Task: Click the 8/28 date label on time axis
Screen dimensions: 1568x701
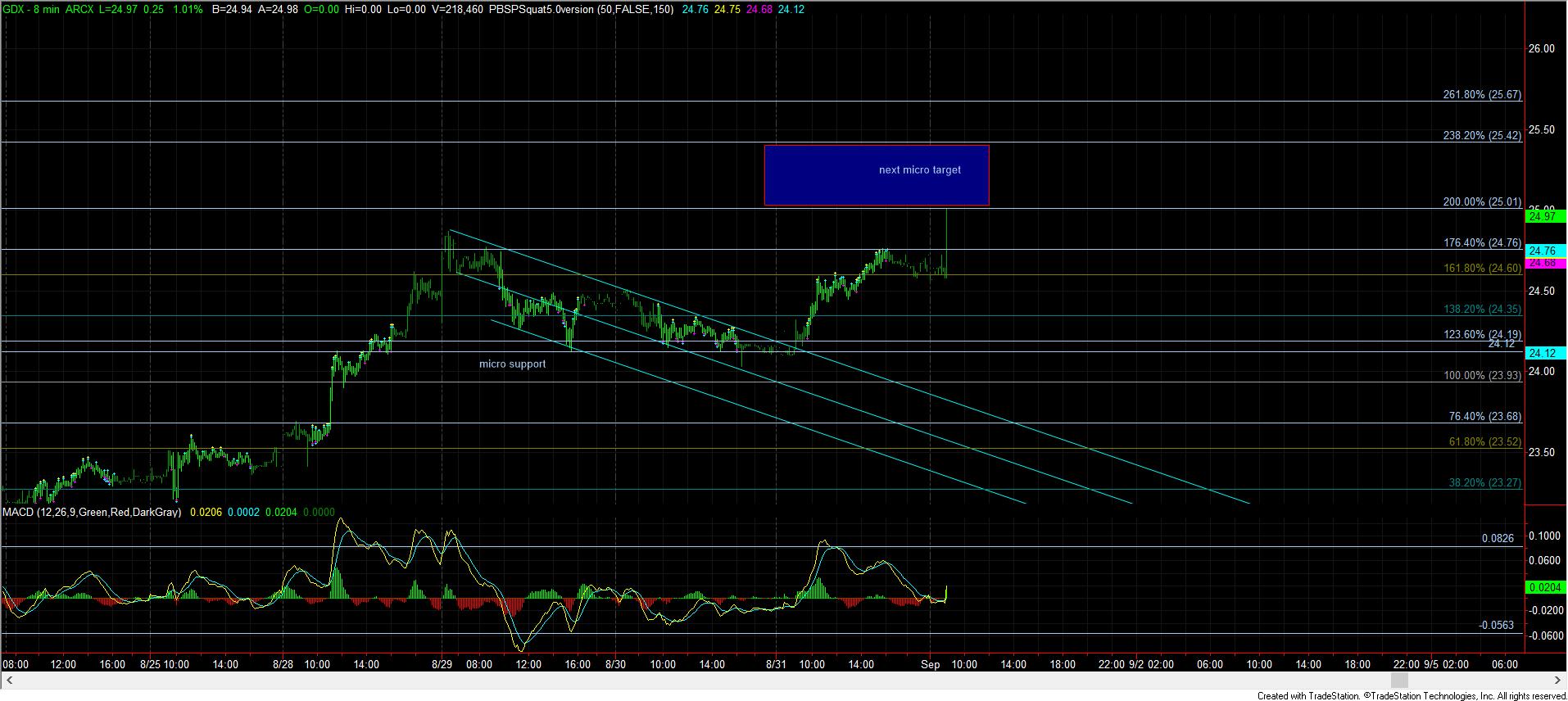Action: [x=283, y=665]
